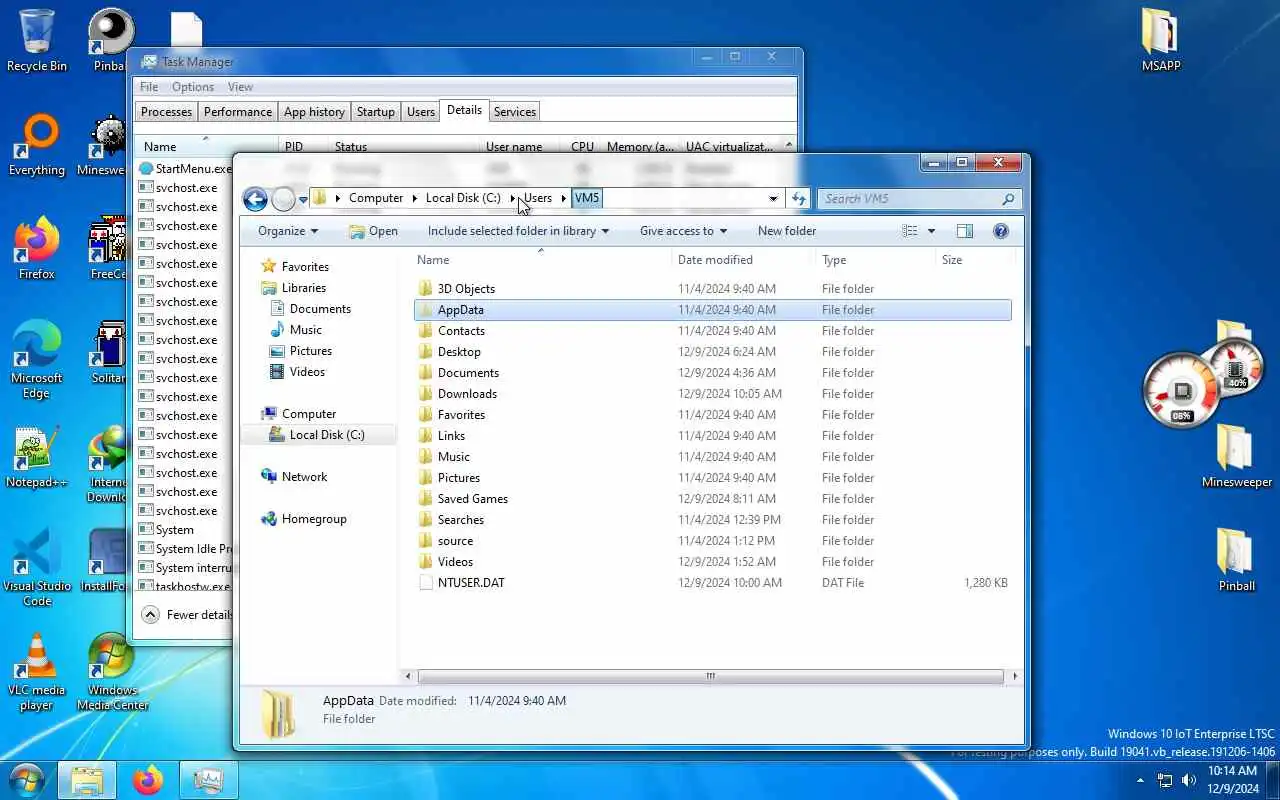Screen dimensions: 1280x800
Task: Click the scrollbar's right arrow in file list
Action: click(x=1014, y=676)
